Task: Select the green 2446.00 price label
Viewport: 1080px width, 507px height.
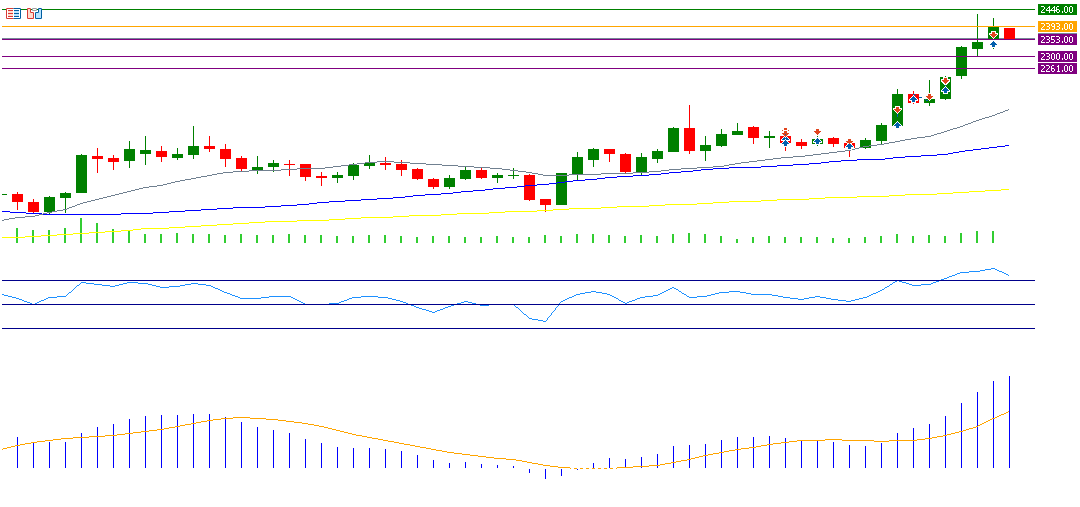Action: click(1057, 9)
